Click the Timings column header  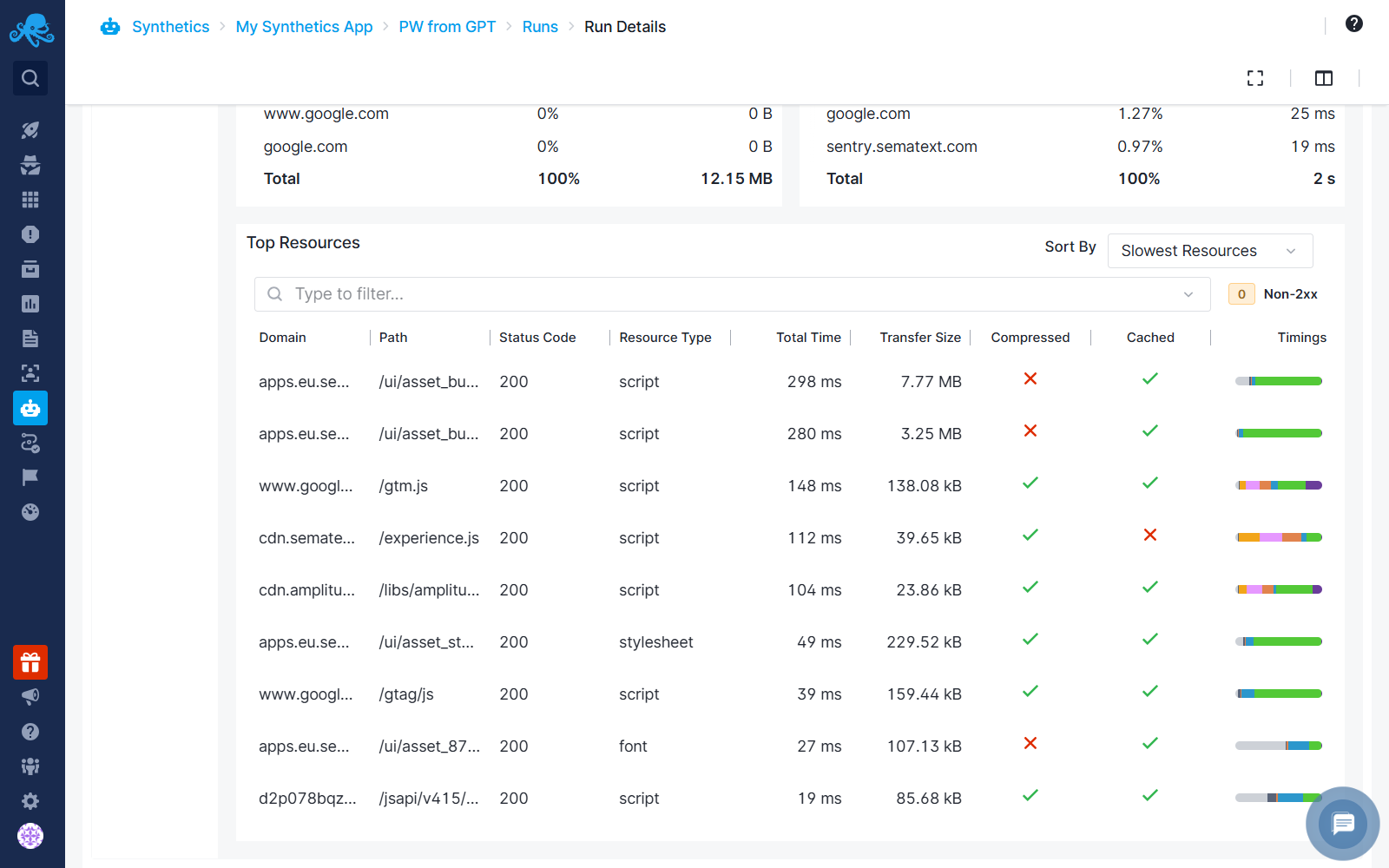pos(1301,338)
